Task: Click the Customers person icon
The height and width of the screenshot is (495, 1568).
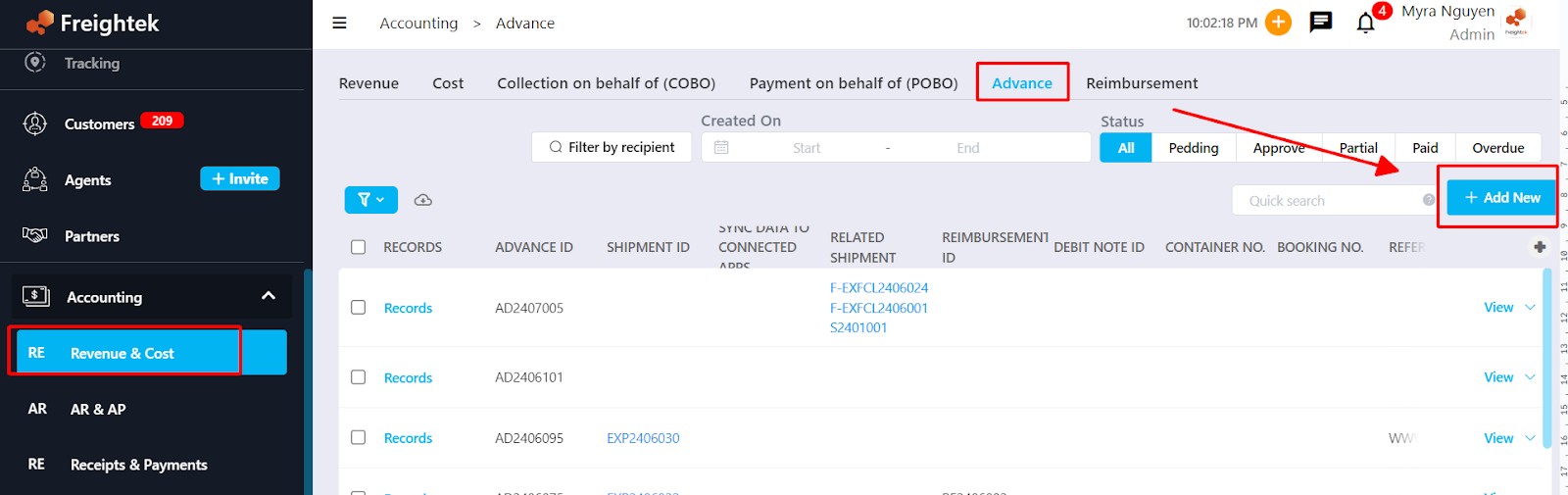Action: [35, 124]
